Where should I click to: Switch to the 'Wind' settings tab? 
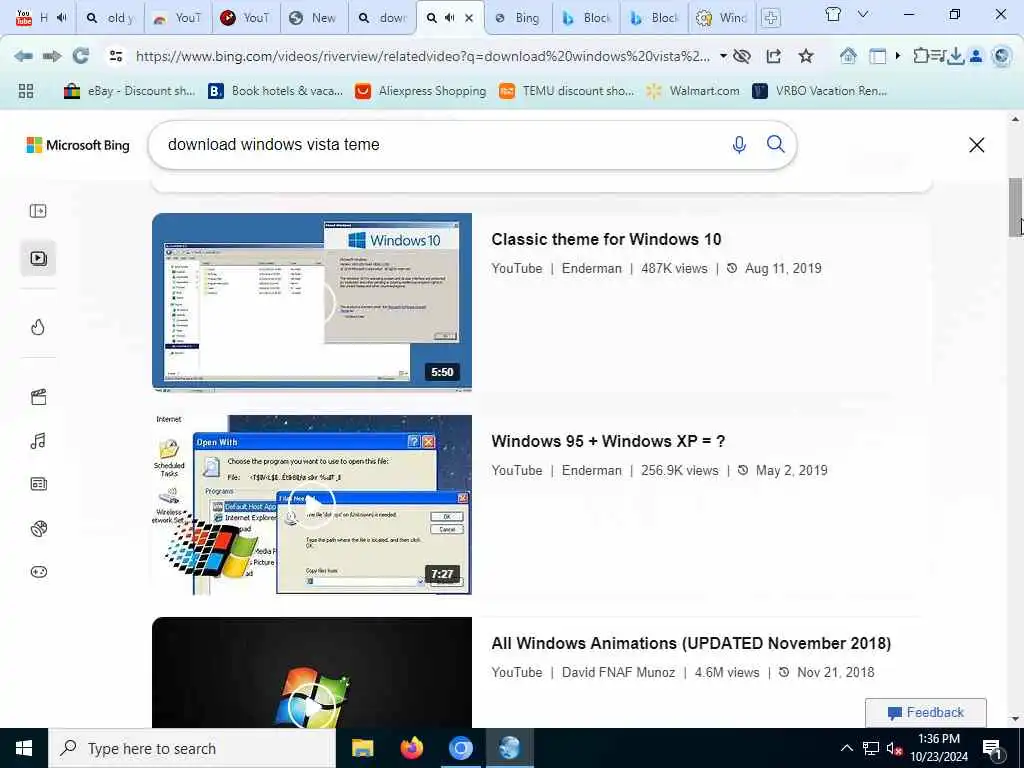click(722, 18)
